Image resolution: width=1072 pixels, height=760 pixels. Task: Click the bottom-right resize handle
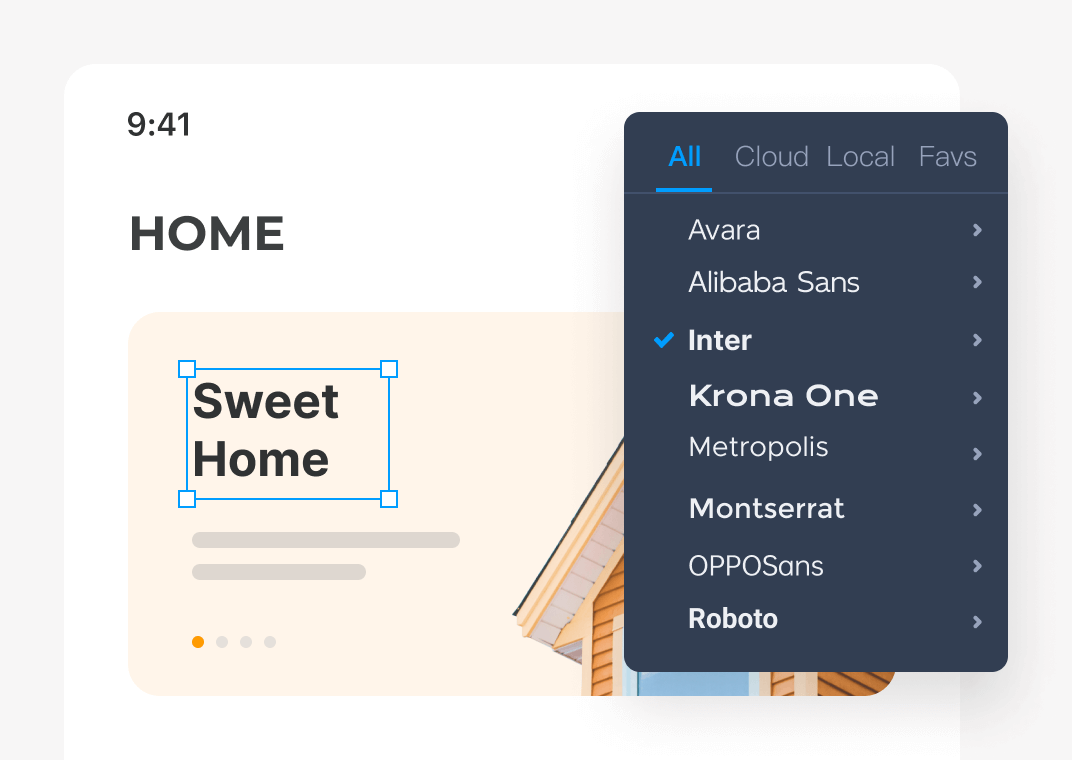pos(389,498)
